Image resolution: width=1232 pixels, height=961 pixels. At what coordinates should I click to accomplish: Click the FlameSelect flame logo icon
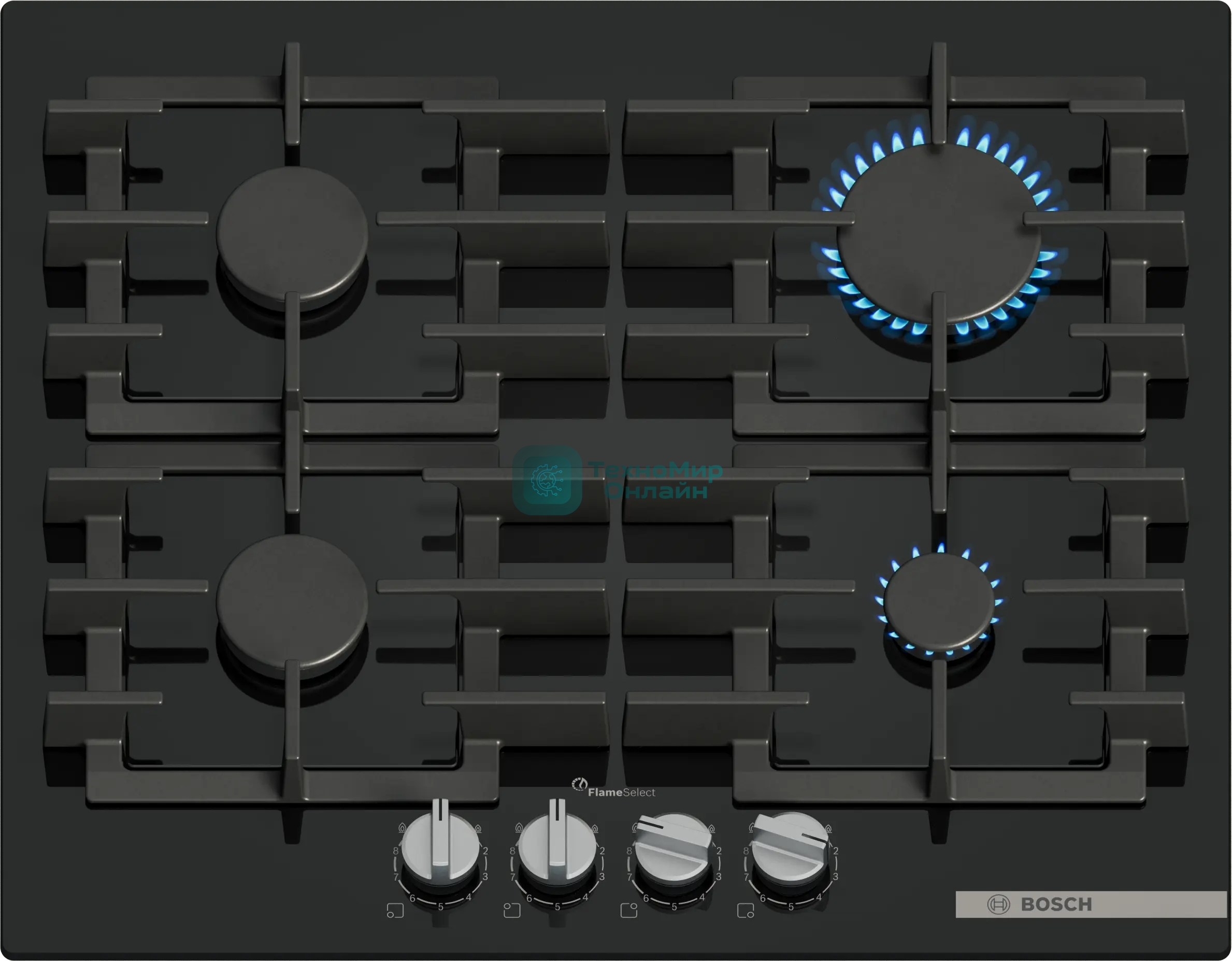[x=579, y=784]
